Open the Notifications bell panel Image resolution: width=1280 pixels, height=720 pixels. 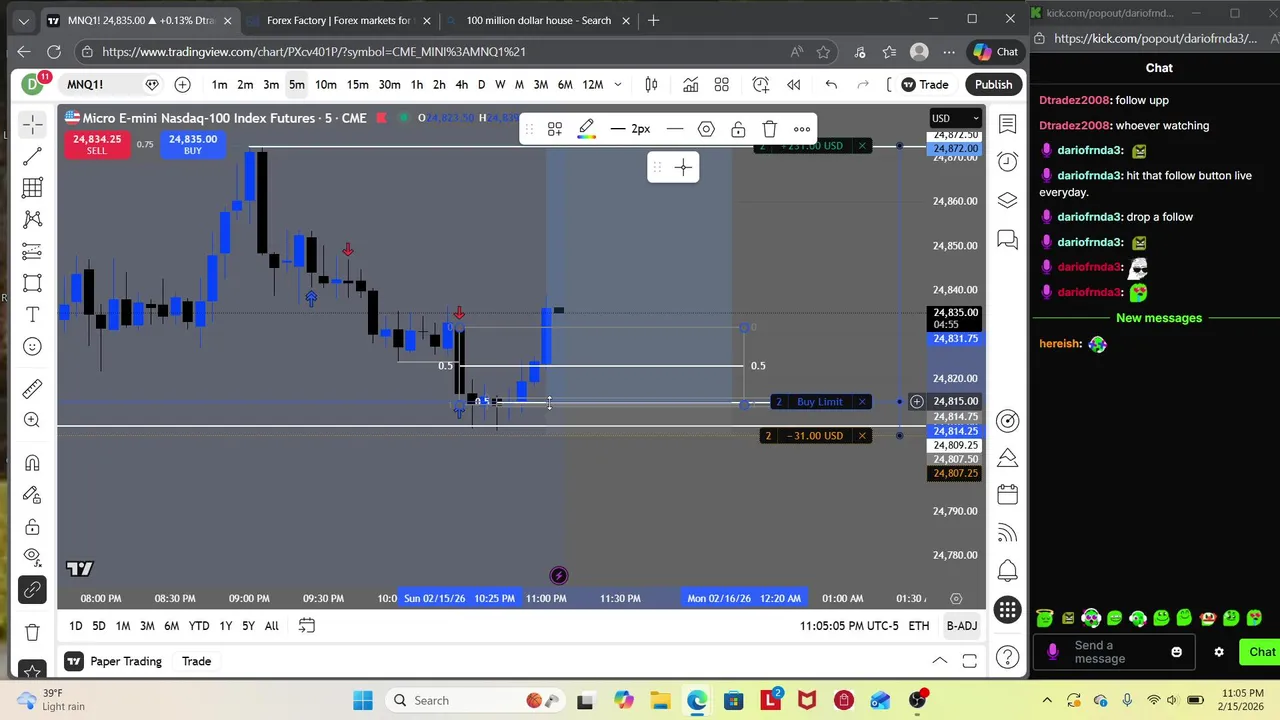1007,571
